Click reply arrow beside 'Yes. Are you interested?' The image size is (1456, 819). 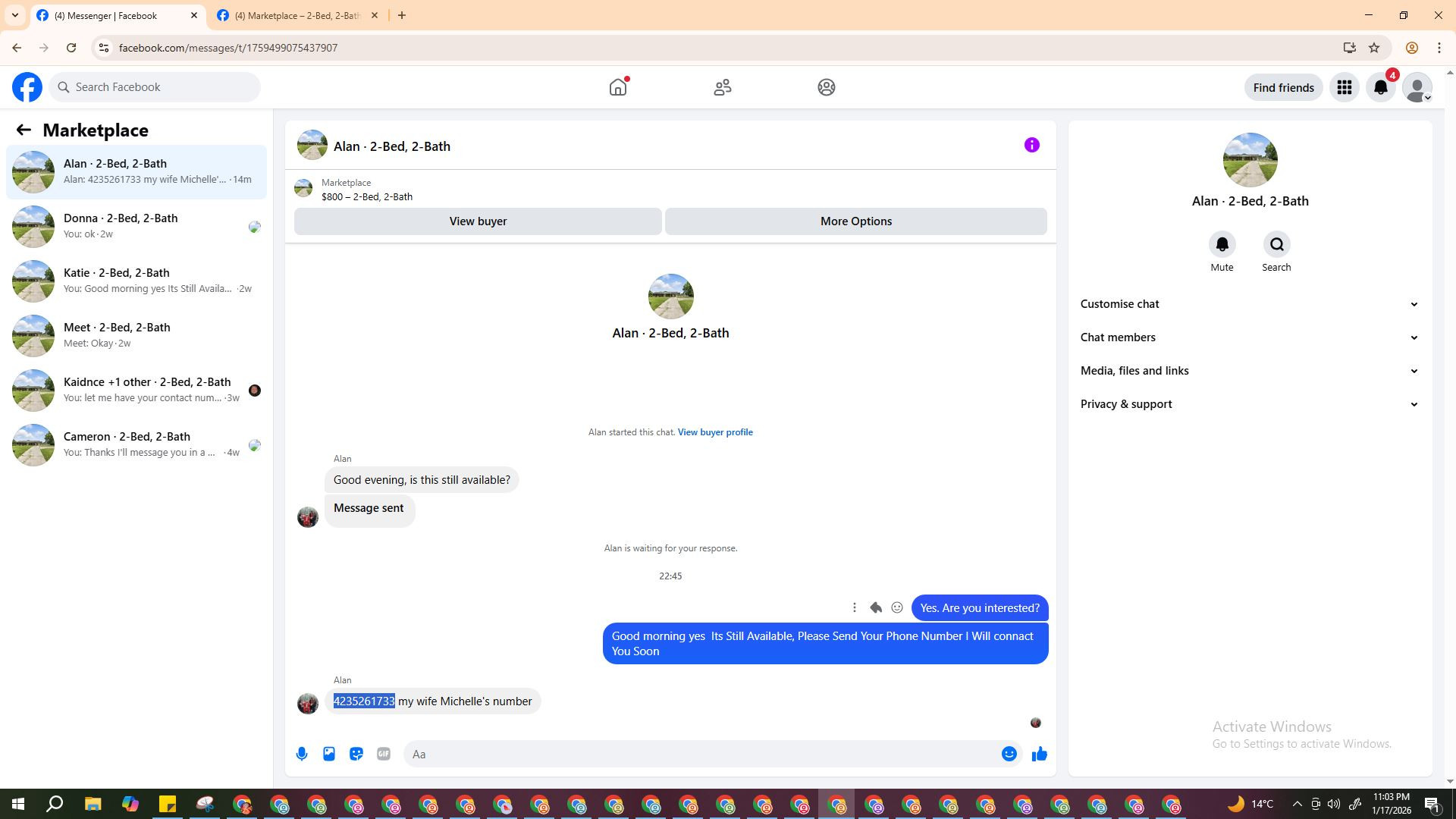pos(876,607)
